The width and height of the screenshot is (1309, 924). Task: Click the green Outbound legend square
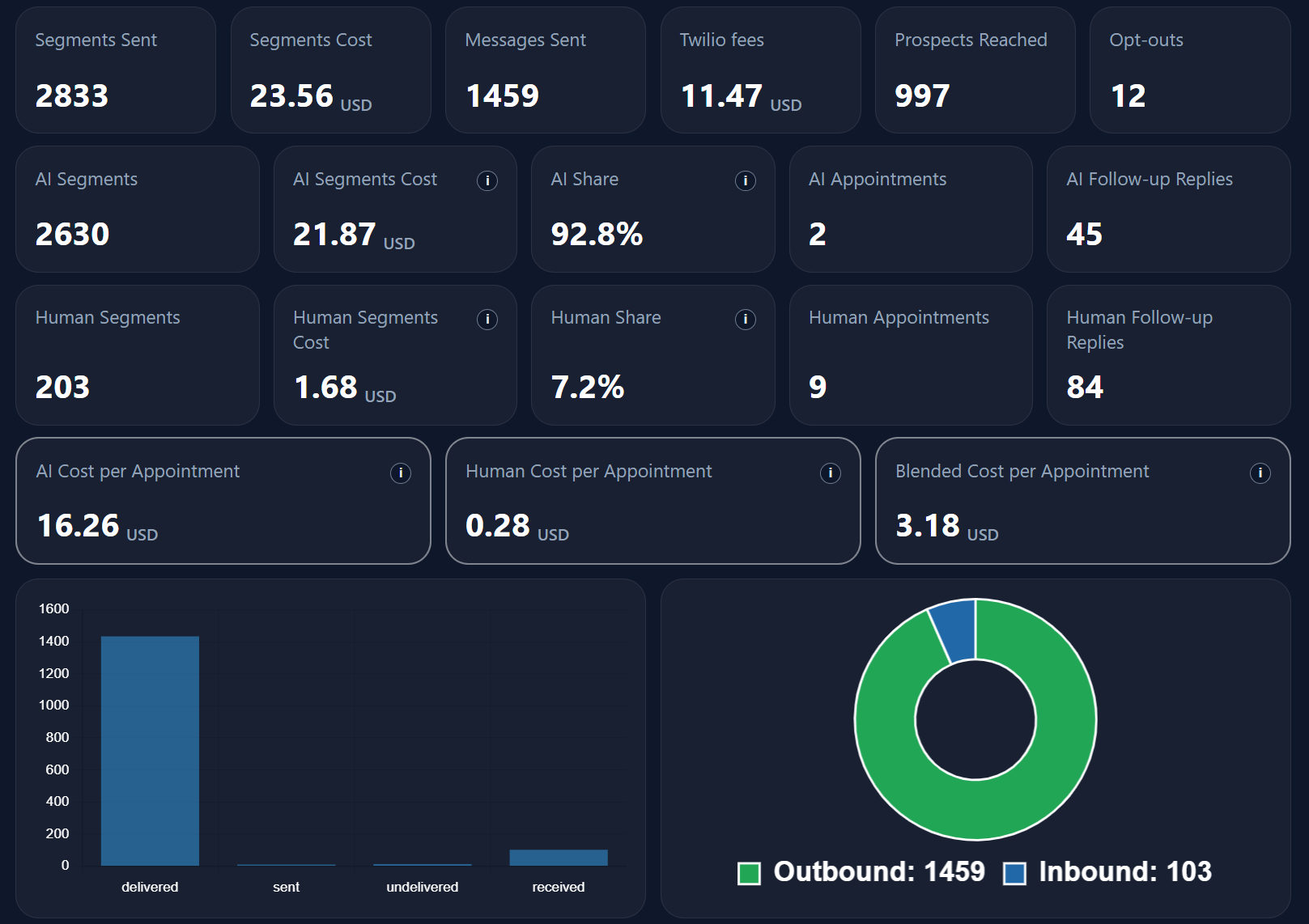coord(750,872)
